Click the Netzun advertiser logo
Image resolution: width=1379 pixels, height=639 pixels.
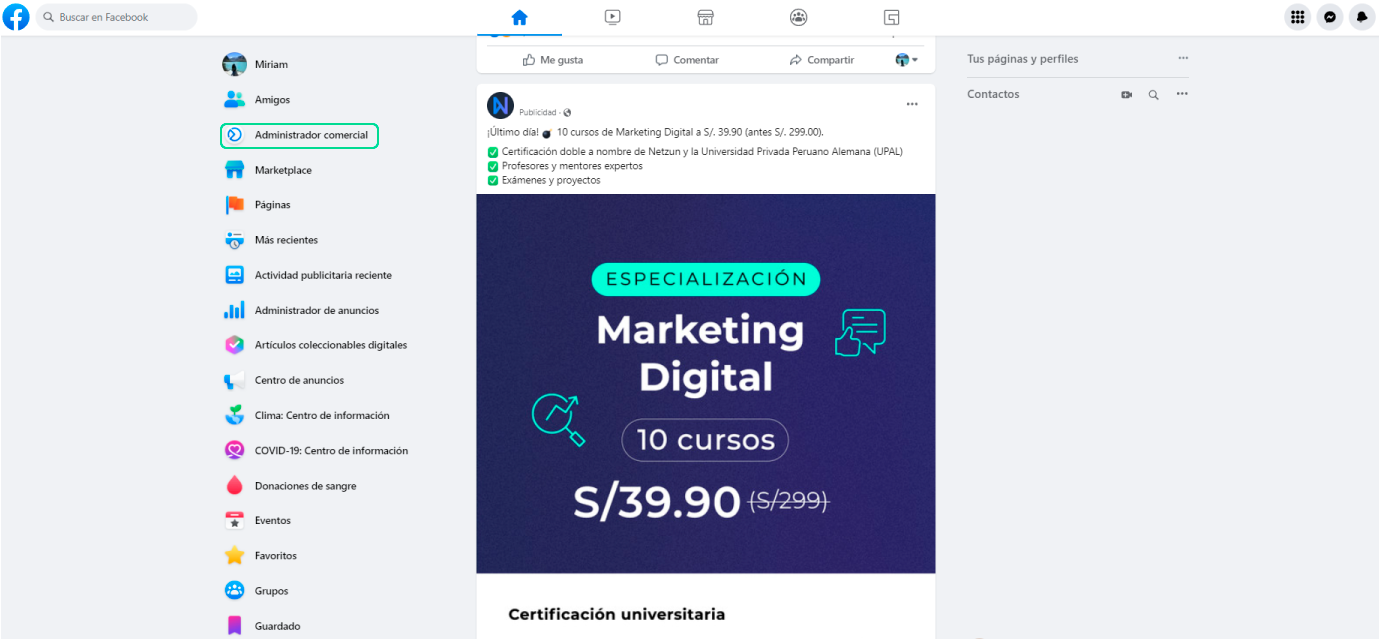500,106
